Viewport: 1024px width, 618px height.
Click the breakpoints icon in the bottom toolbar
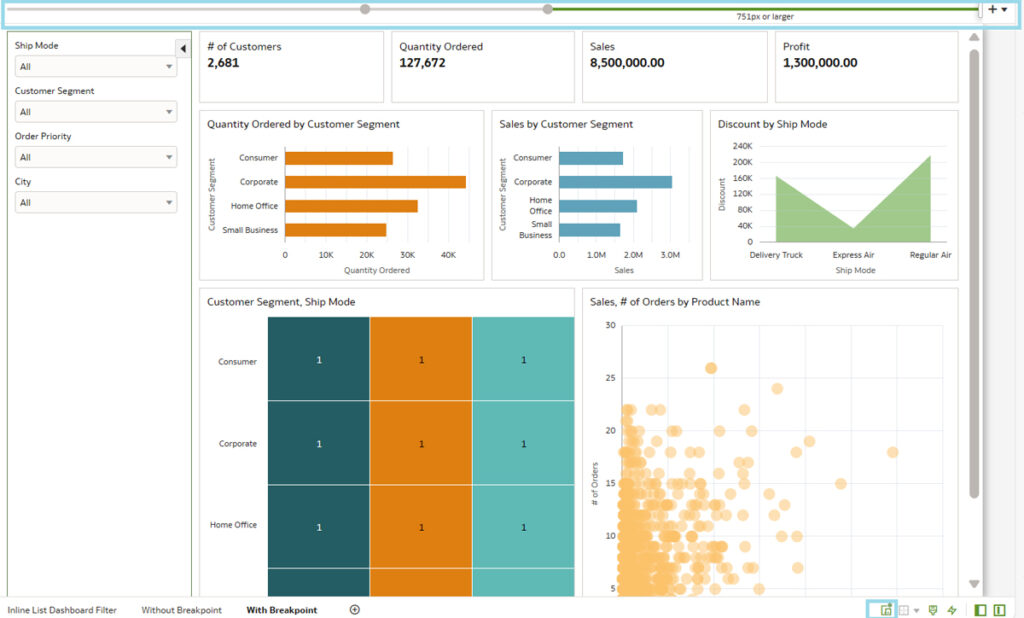[885, 610]
